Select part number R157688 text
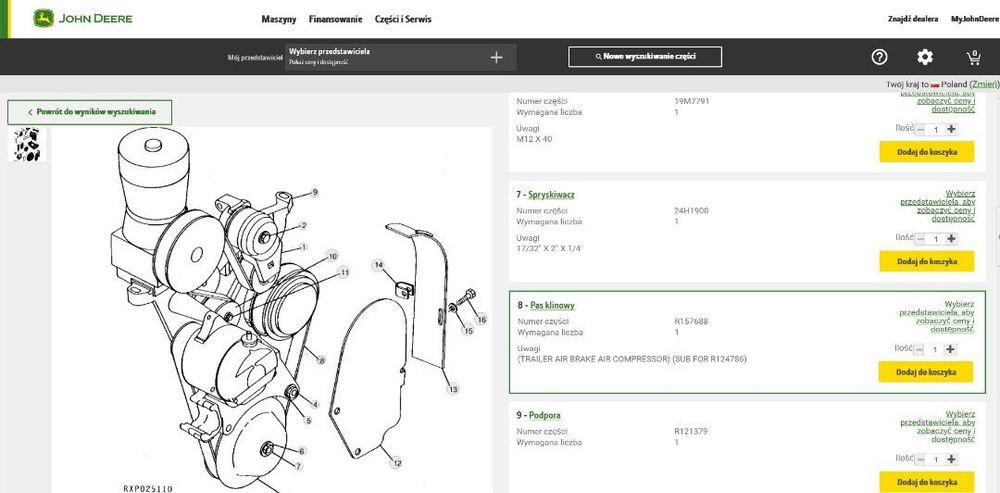The image size is (1000, 493). [691, 322]
